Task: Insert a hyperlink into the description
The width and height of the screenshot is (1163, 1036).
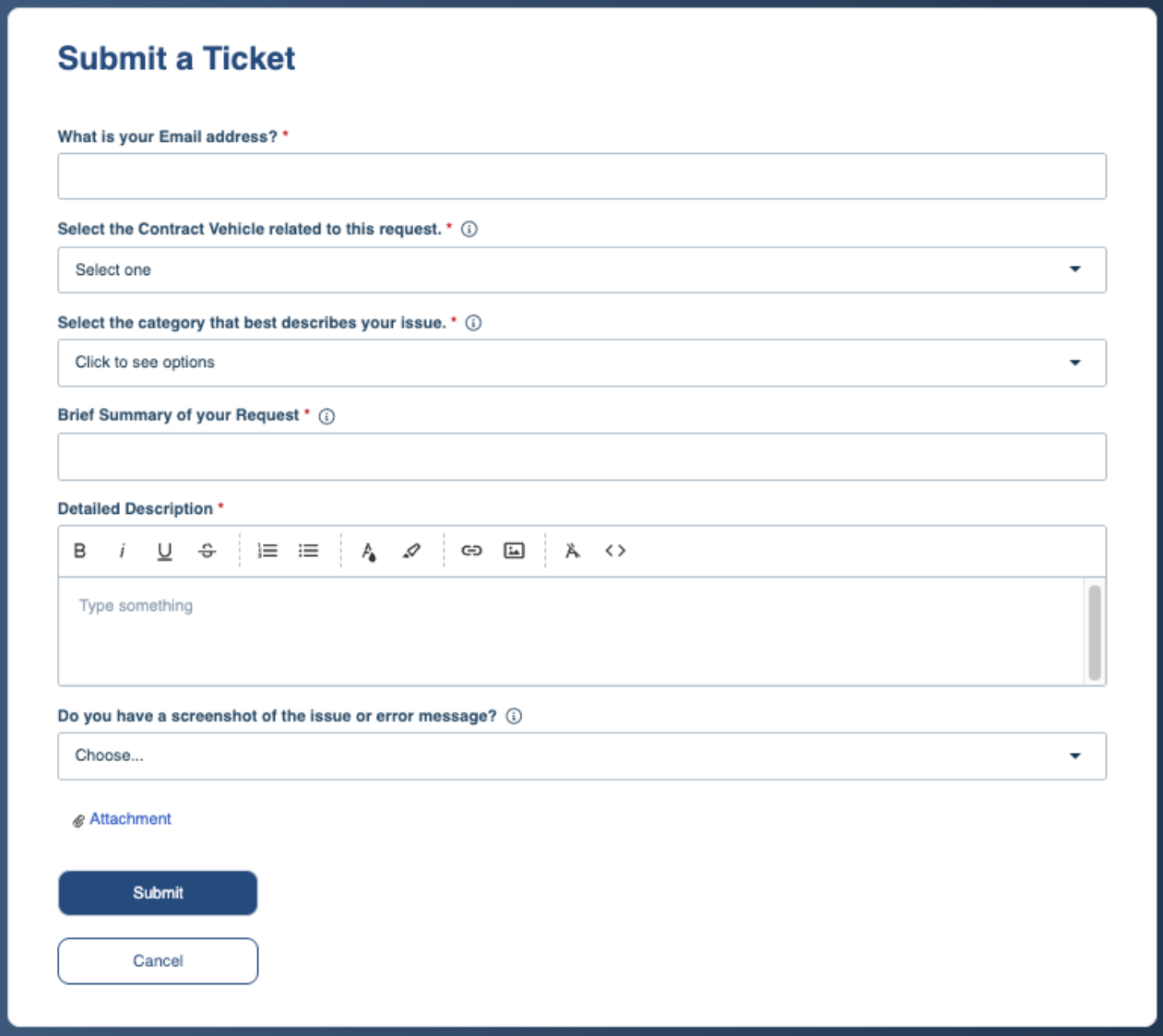Action: [x=472, y=550]
